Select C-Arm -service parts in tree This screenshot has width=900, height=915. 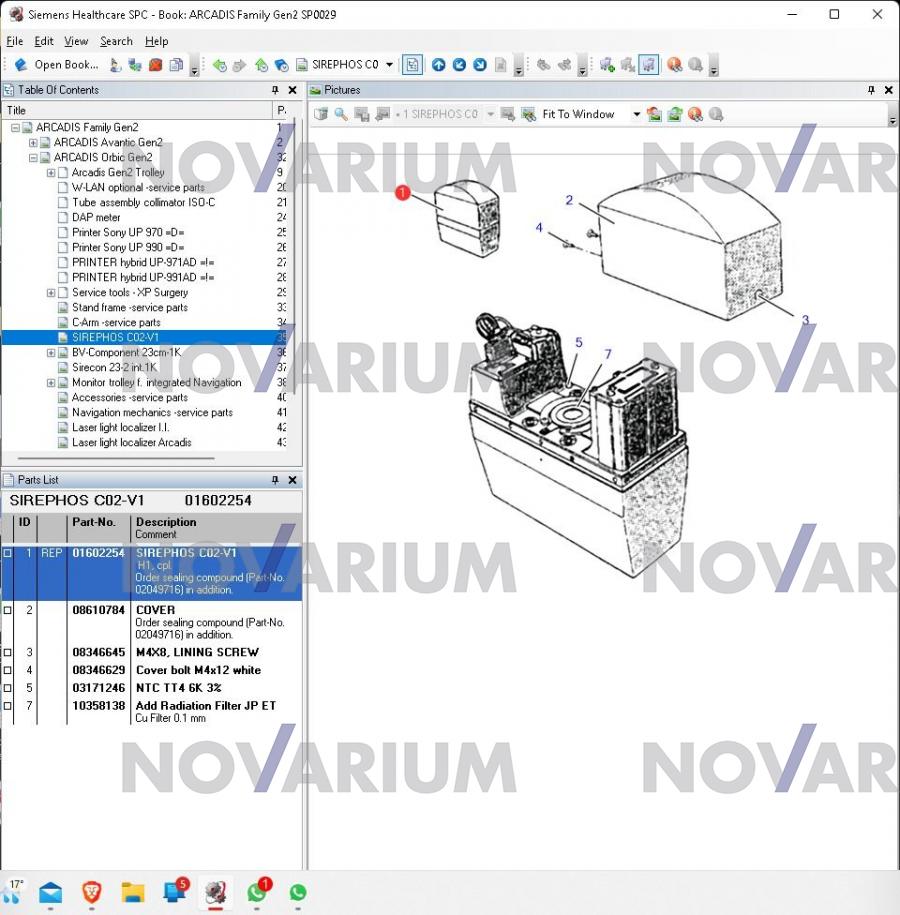[116, 323]
